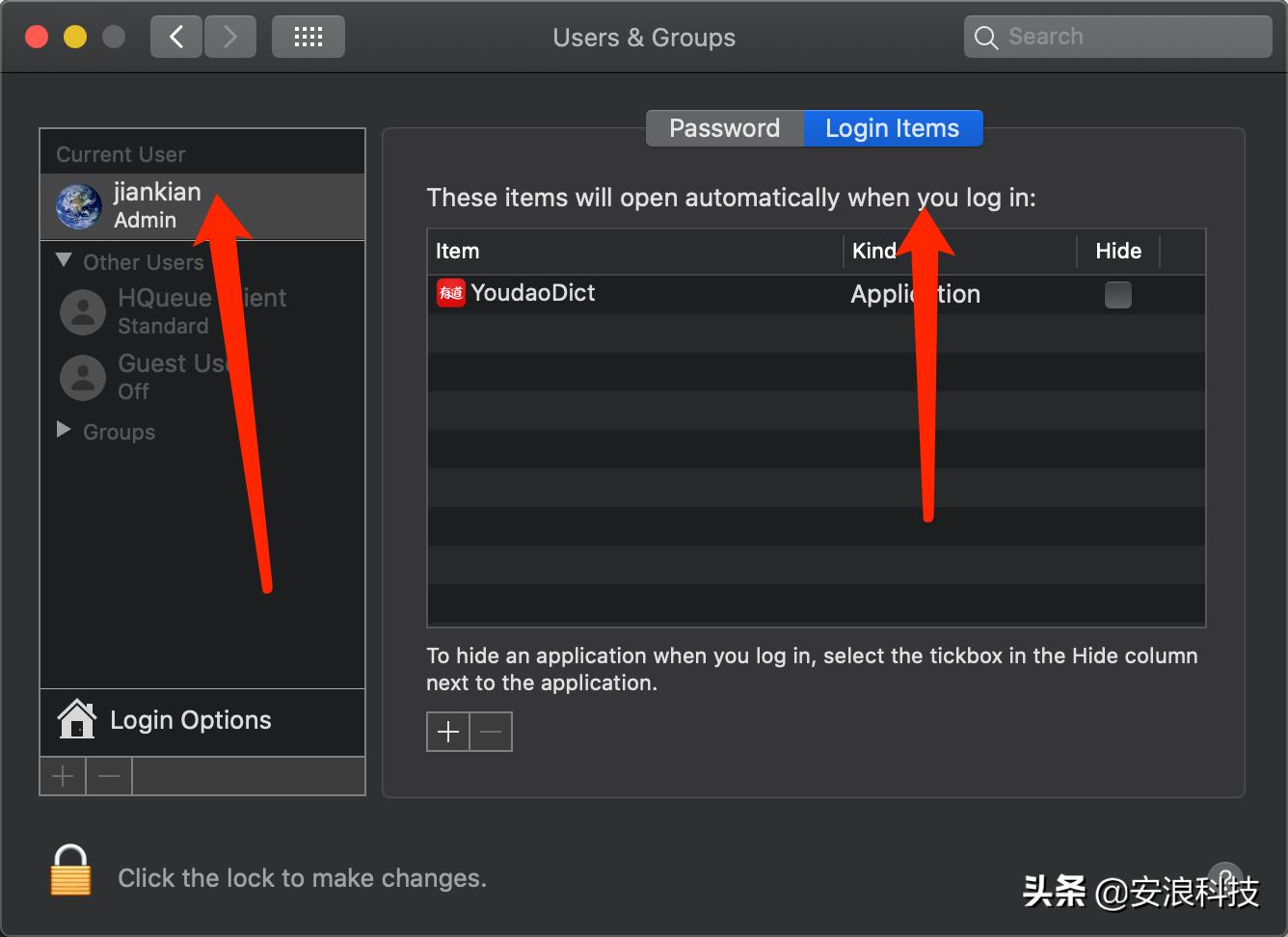Screen dimensions: 1288x937
Task: Click the Login Options house icon
Action: point(77,719)
